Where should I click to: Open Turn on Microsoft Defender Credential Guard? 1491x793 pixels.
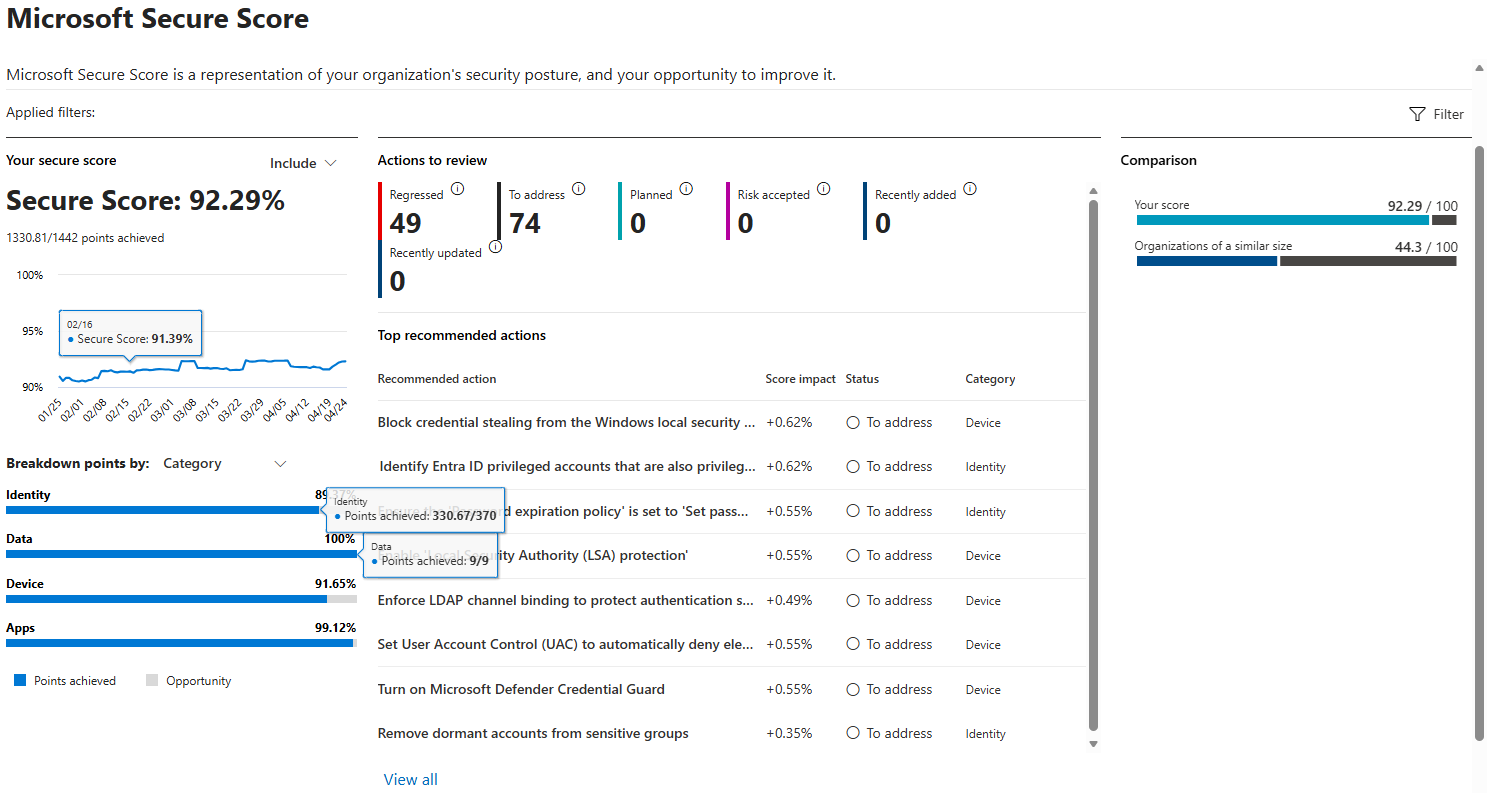pyautogui.click(x=521, y=690)
